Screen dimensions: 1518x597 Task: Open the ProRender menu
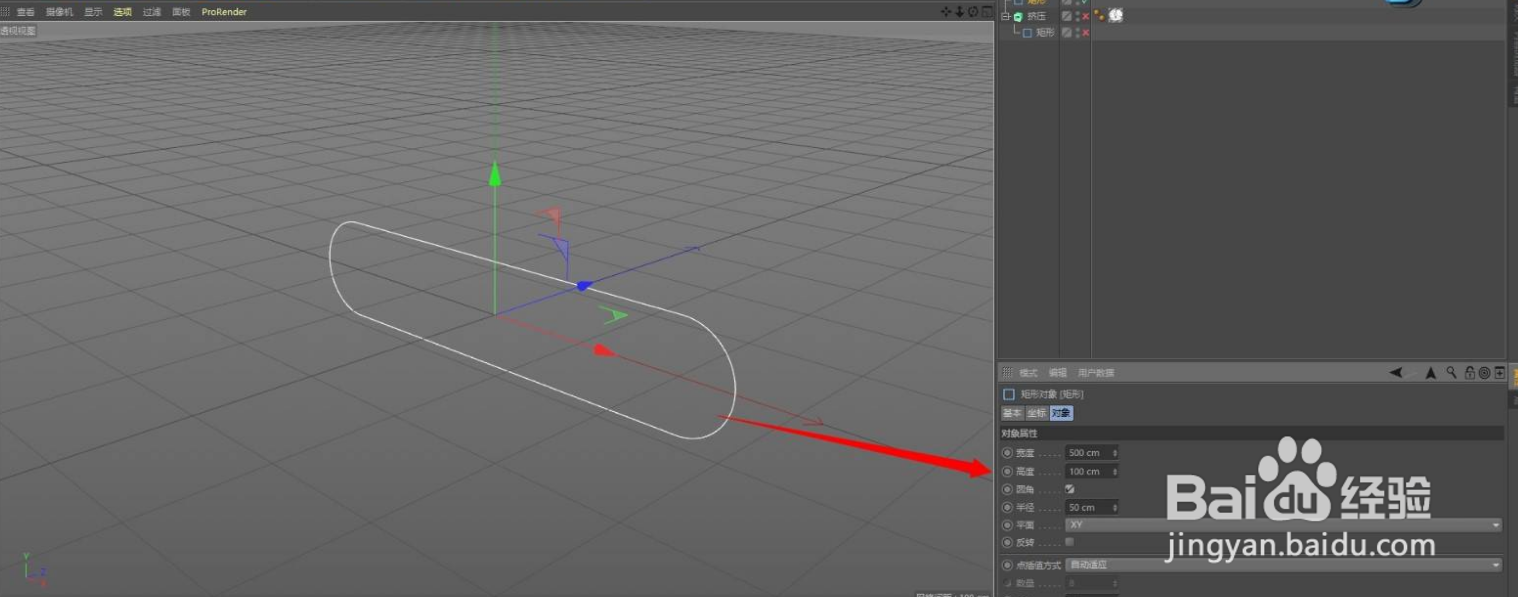(224, 12)
